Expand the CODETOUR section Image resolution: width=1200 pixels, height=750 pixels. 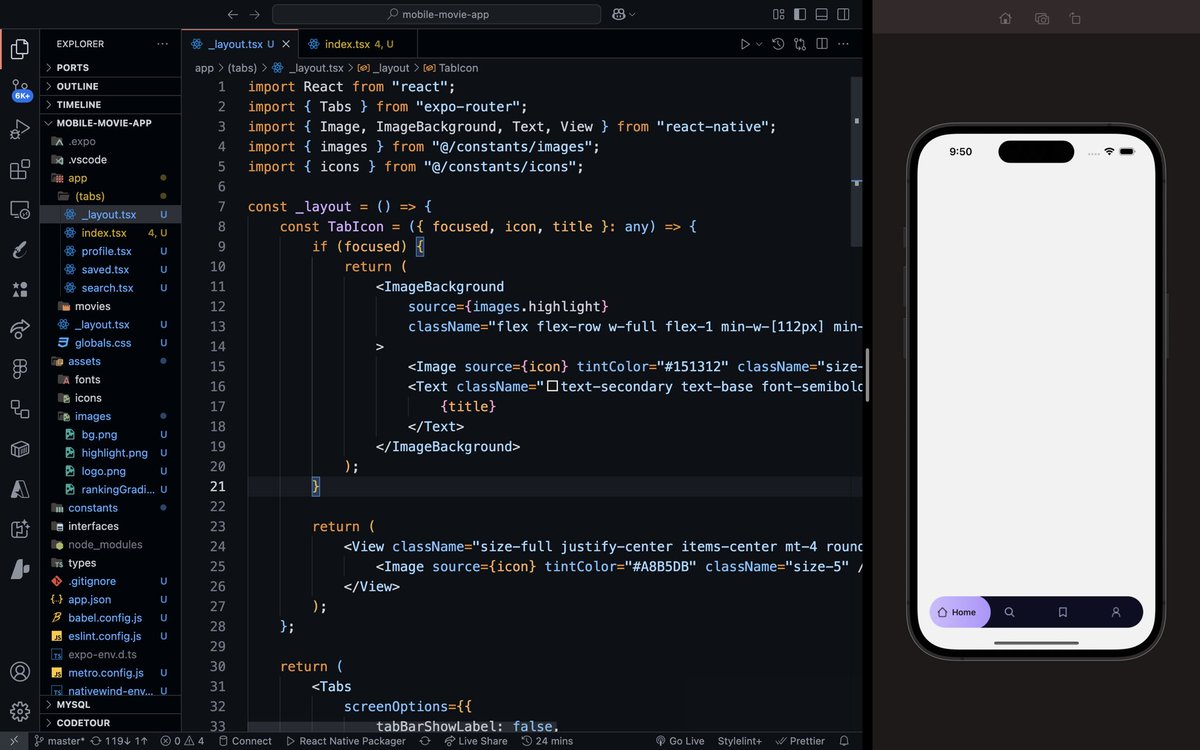click(111, 723)
